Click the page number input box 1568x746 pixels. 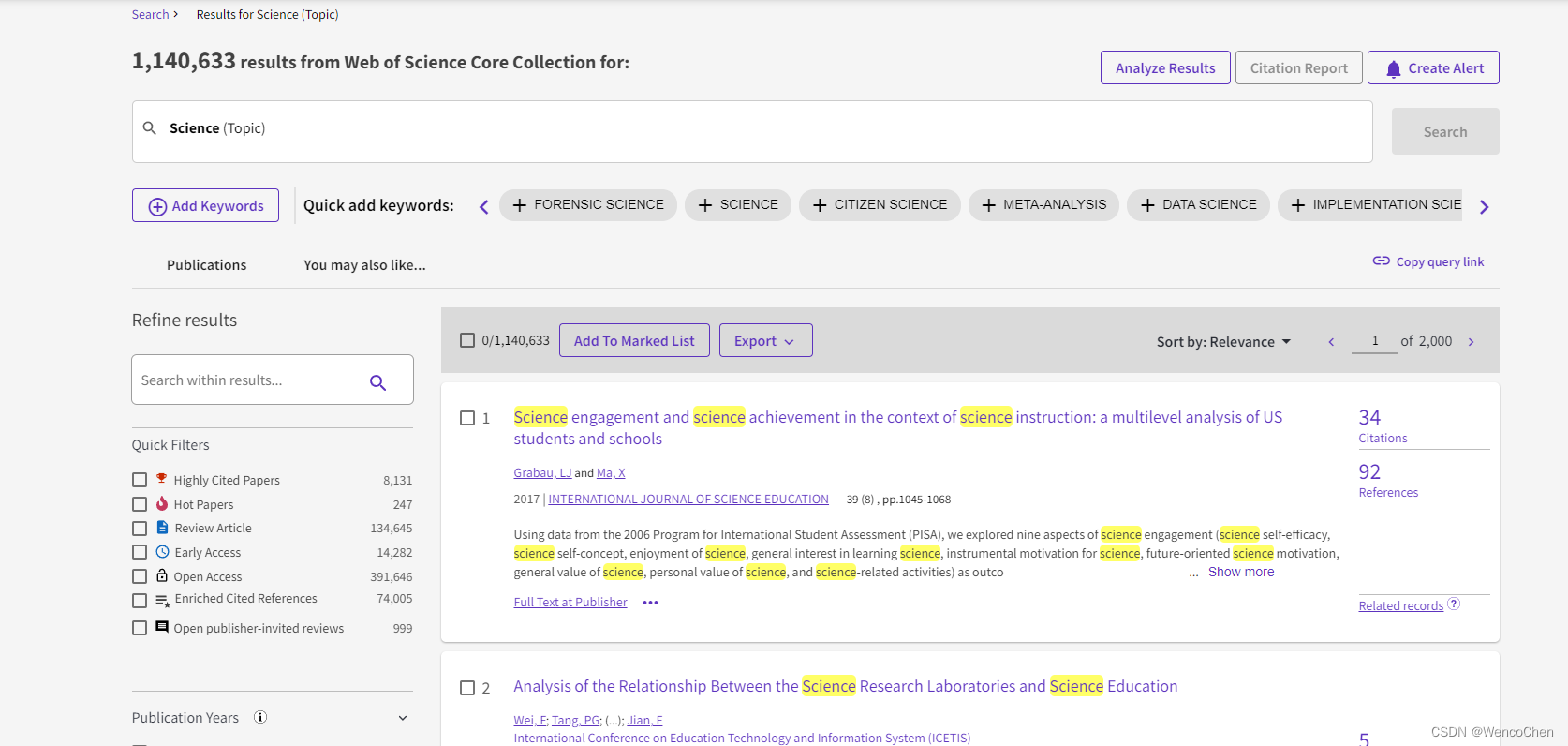[x=1374, y=341]
